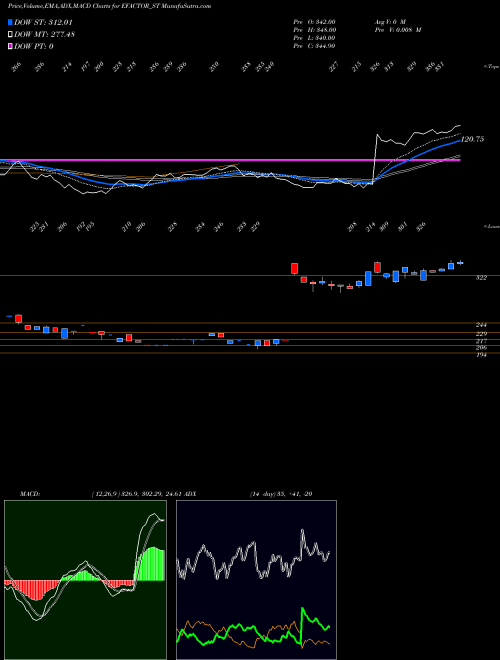The width and height of the screenshot is (500, 660).
Task: Click the blue DOW ST legend swatch
Action: tap(10, 22)
